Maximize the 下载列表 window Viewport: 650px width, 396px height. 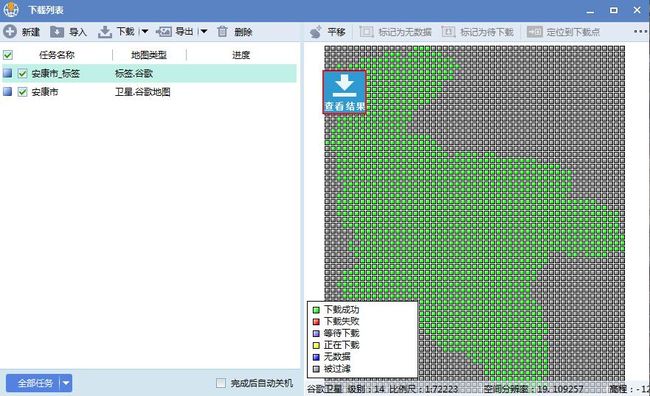pos(614,10)
